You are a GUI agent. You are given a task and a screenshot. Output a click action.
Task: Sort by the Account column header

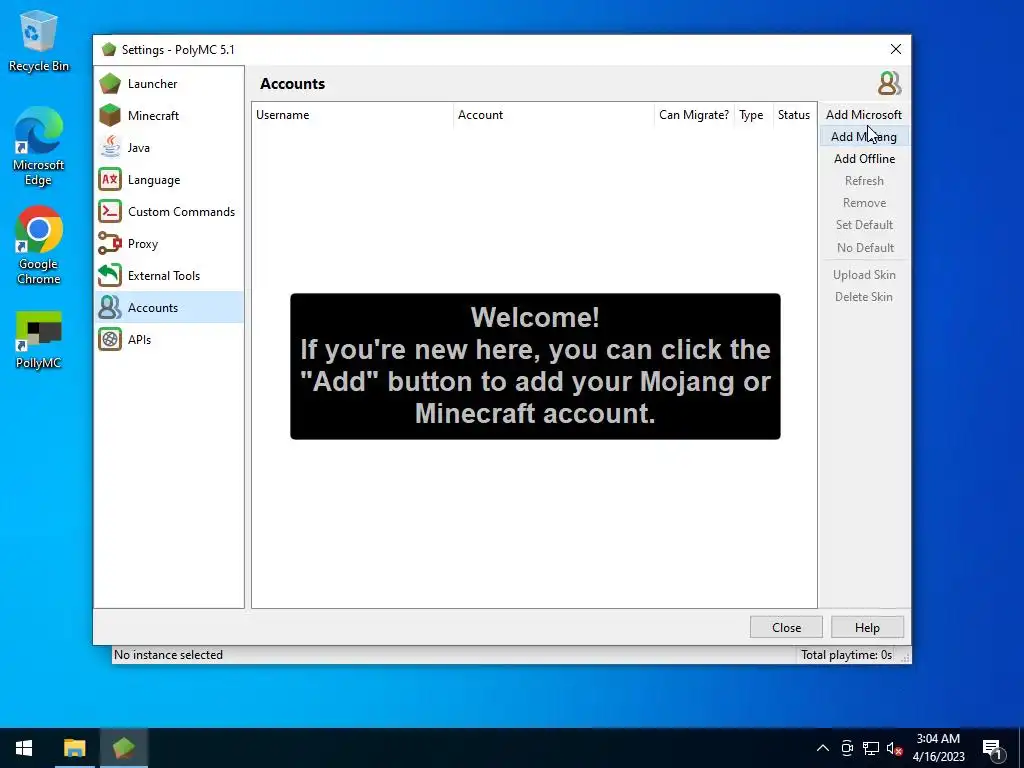pyautogui.click(x=554, y=115)
